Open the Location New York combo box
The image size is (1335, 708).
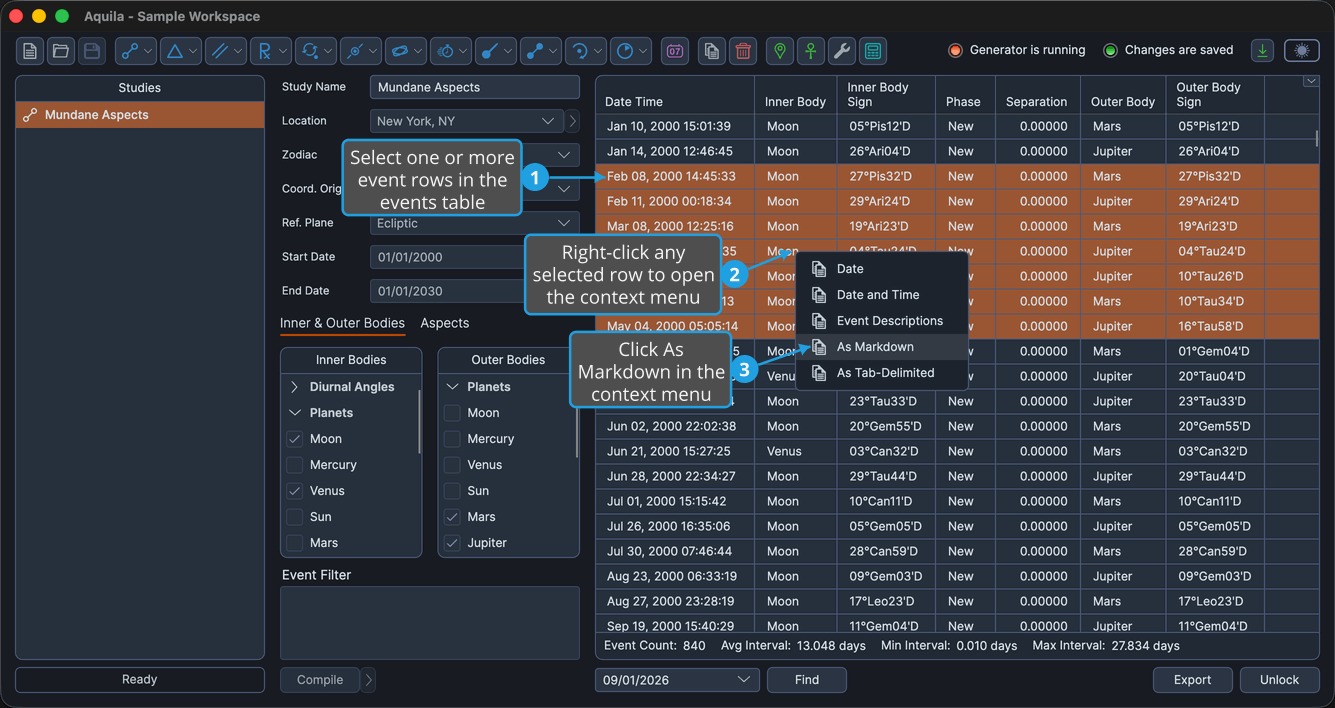[x=467, y=121]
